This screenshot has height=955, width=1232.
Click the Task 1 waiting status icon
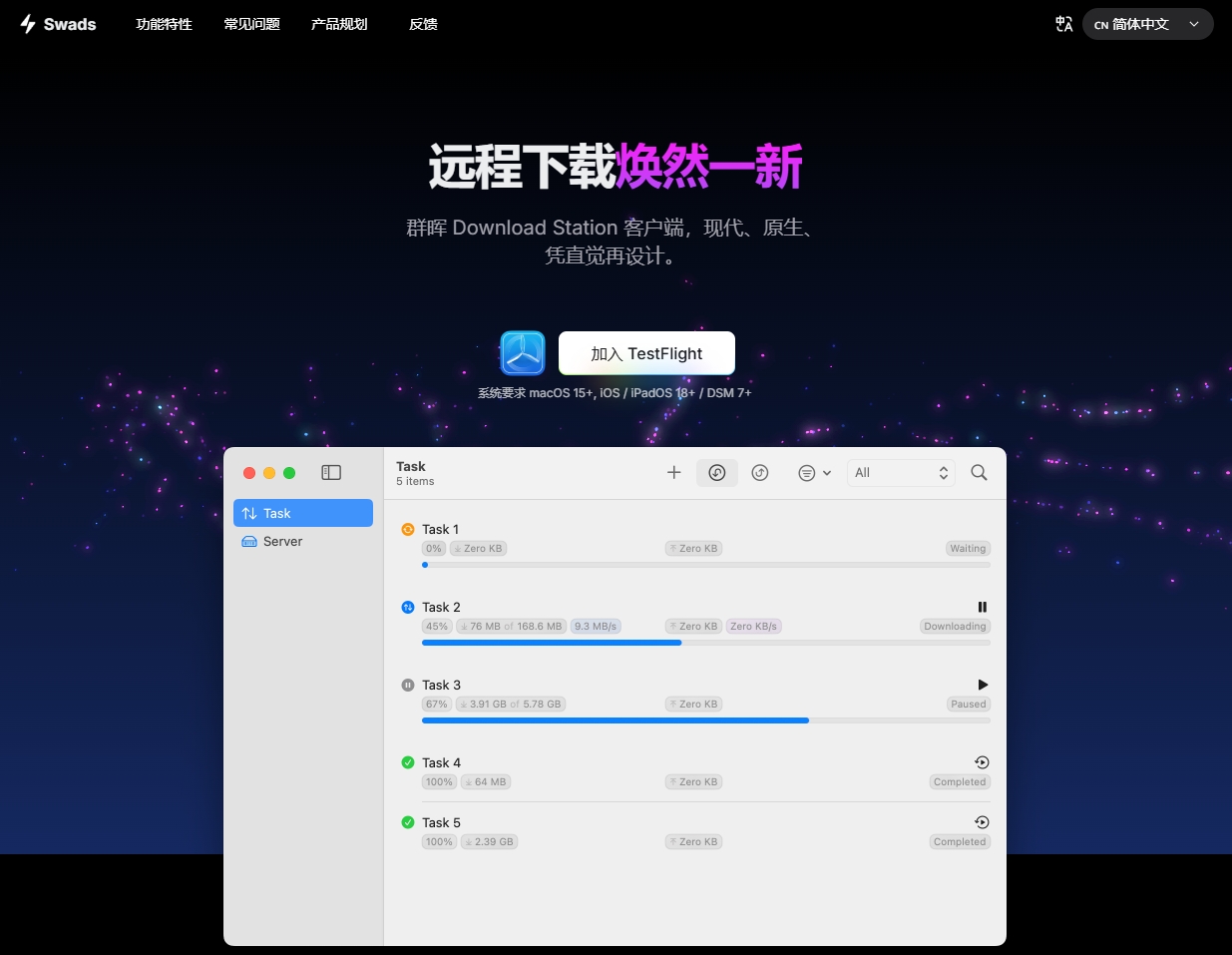click(408, 529)
